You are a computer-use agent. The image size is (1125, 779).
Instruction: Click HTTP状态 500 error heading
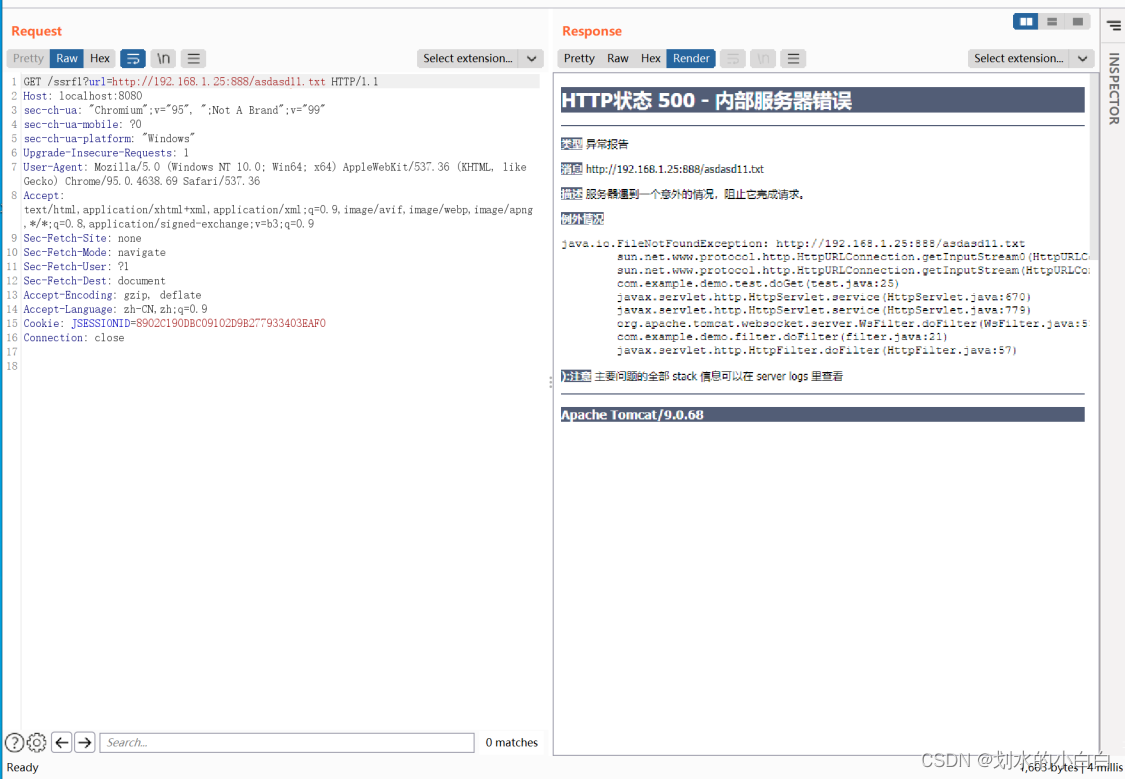pos(707,100)
